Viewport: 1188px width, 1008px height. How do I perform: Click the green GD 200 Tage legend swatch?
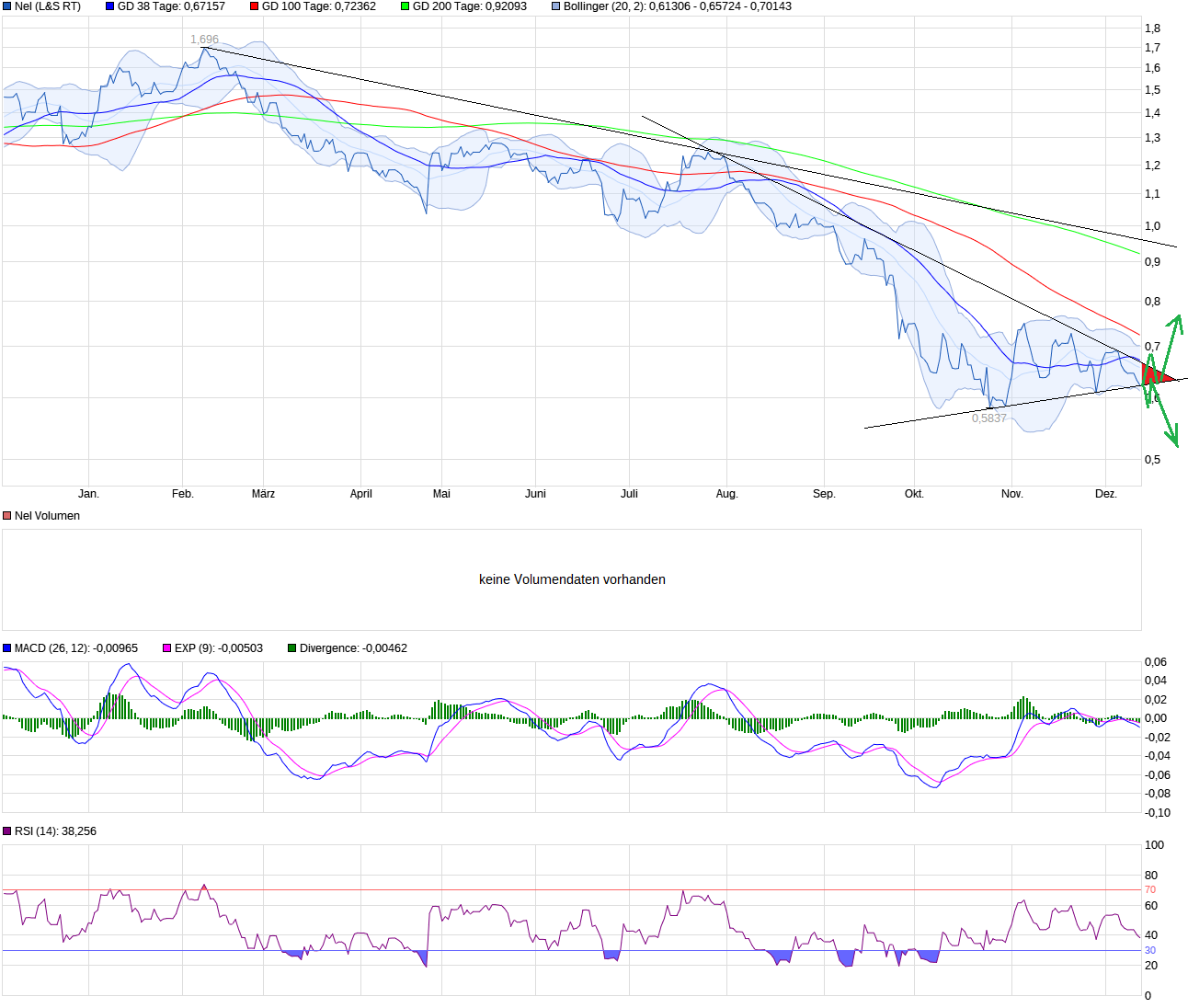point(406,6)
